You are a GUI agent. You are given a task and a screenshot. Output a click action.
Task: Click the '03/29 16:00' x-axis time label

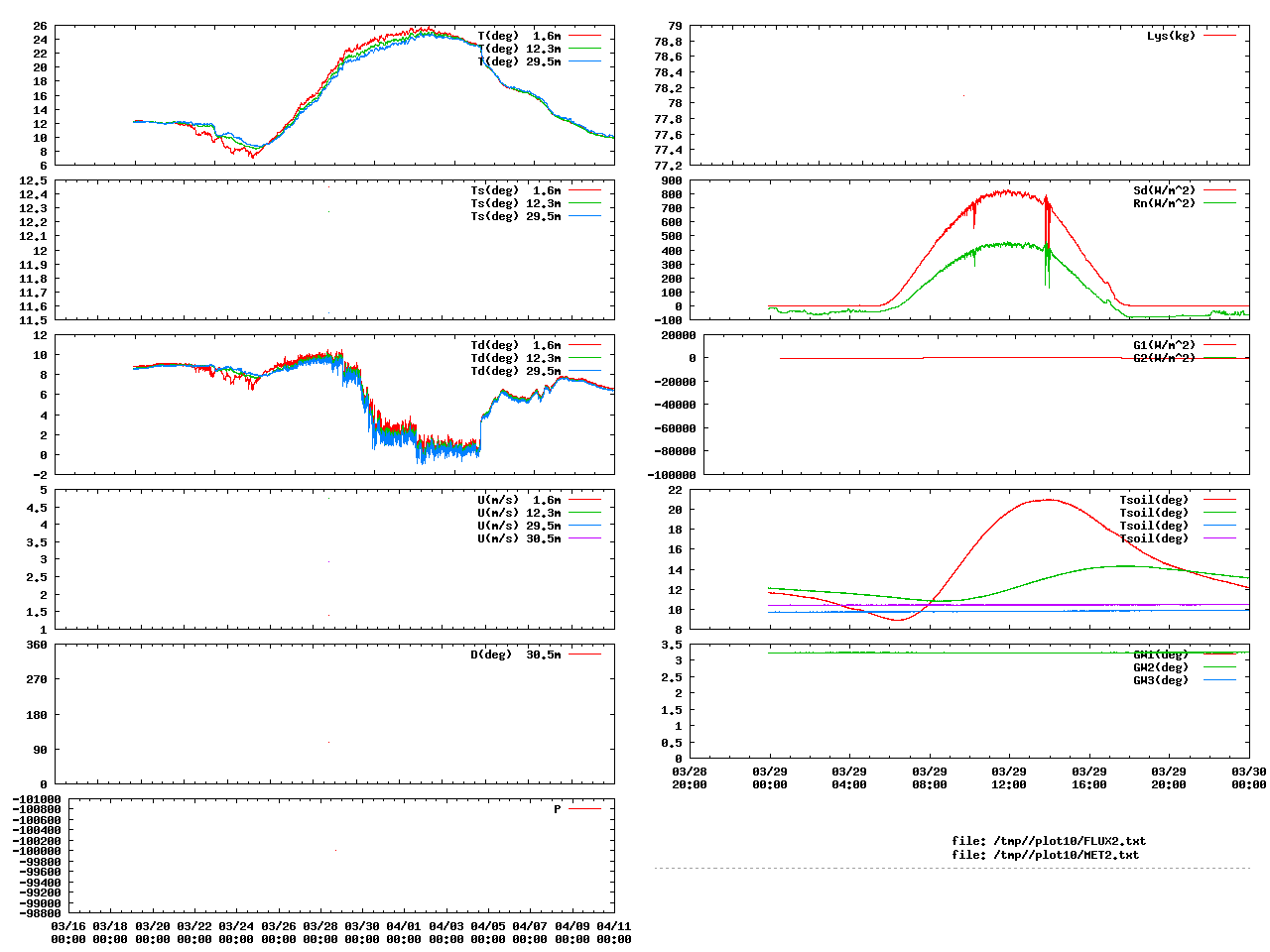[x=1089, y=777]
